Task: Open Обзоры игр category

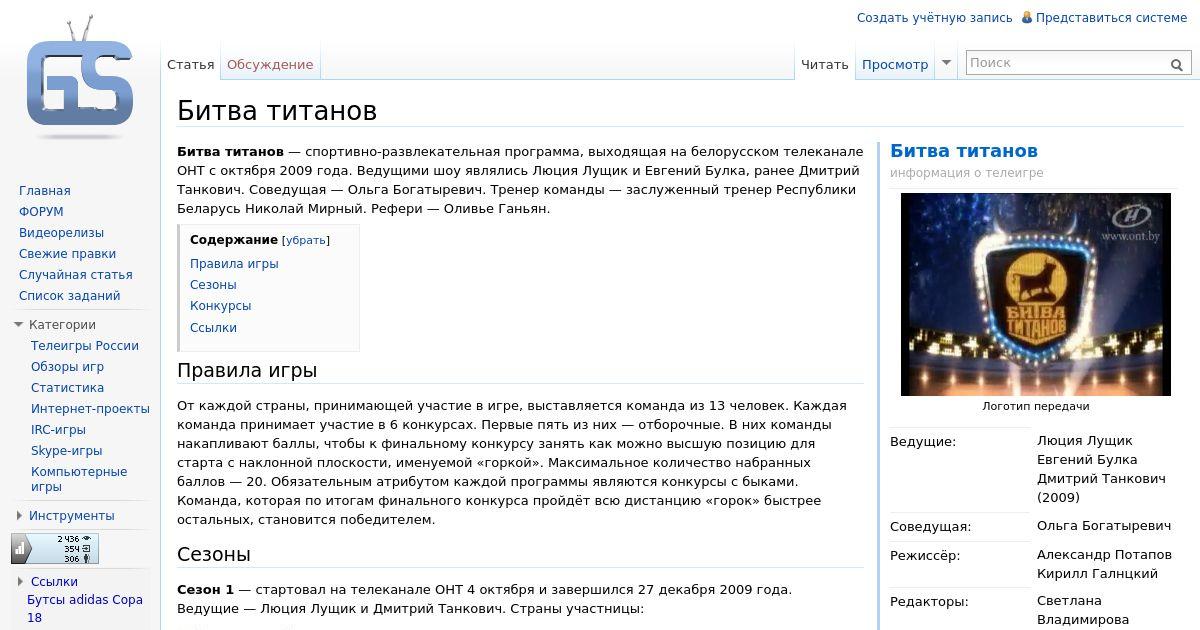Action: (x=67, y=366)
